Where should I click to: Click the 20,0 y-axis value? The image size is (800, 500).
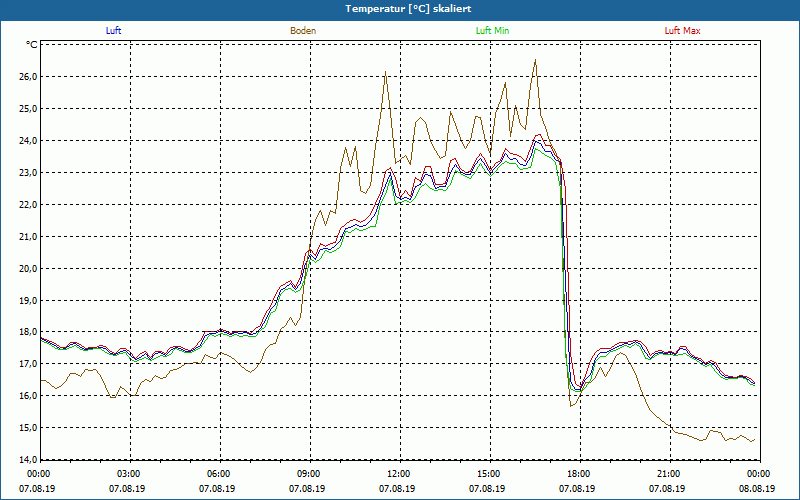[x=29, y=268]
